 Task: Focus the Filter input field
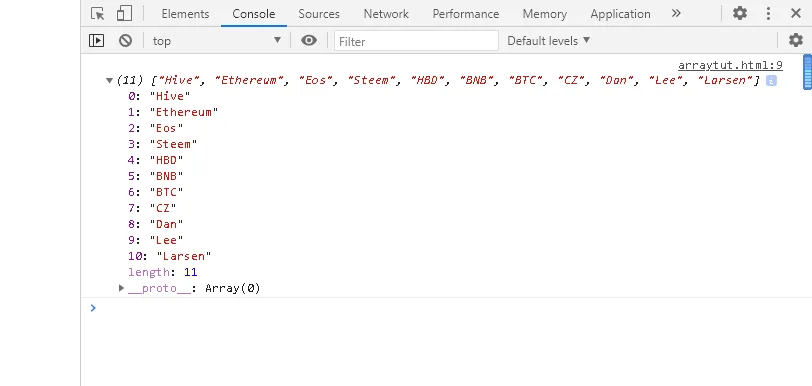click(x=416, y=41)
